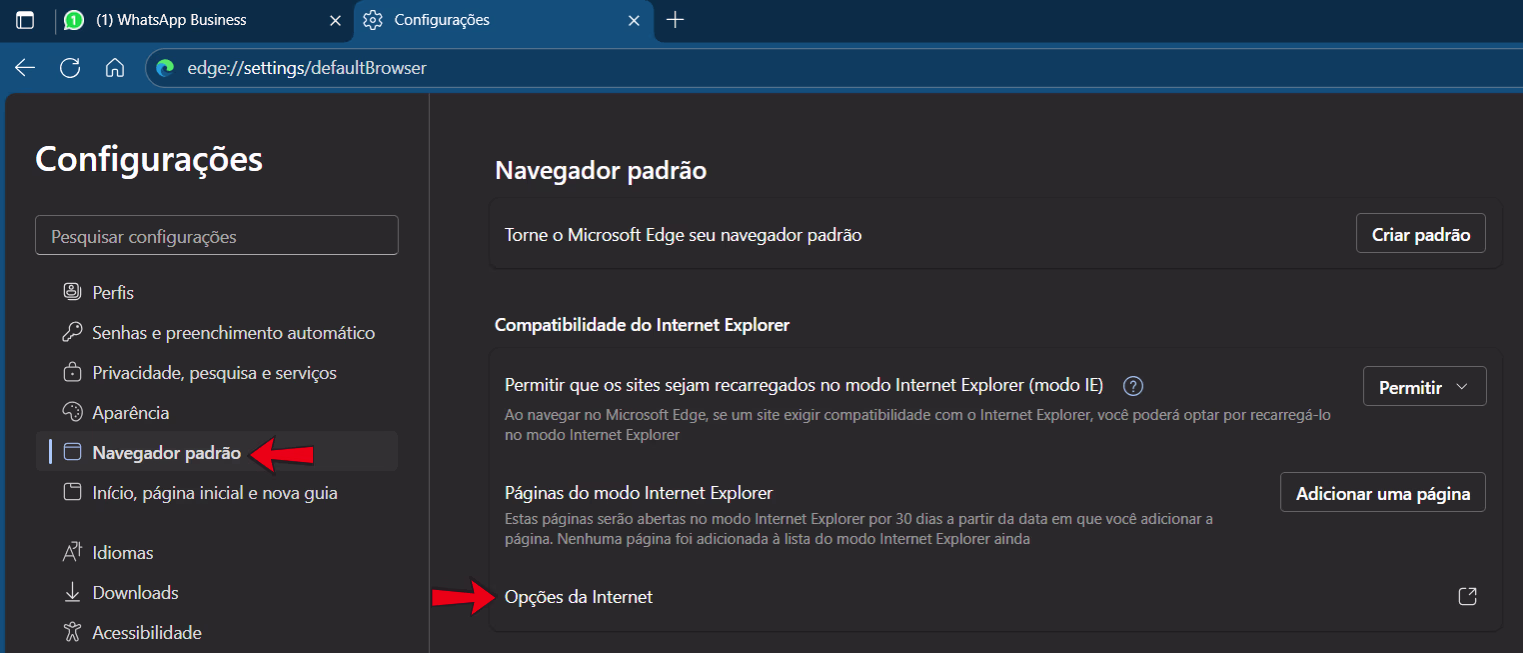
Task: Open a new tab with plus button
Action: click(675, 20)
